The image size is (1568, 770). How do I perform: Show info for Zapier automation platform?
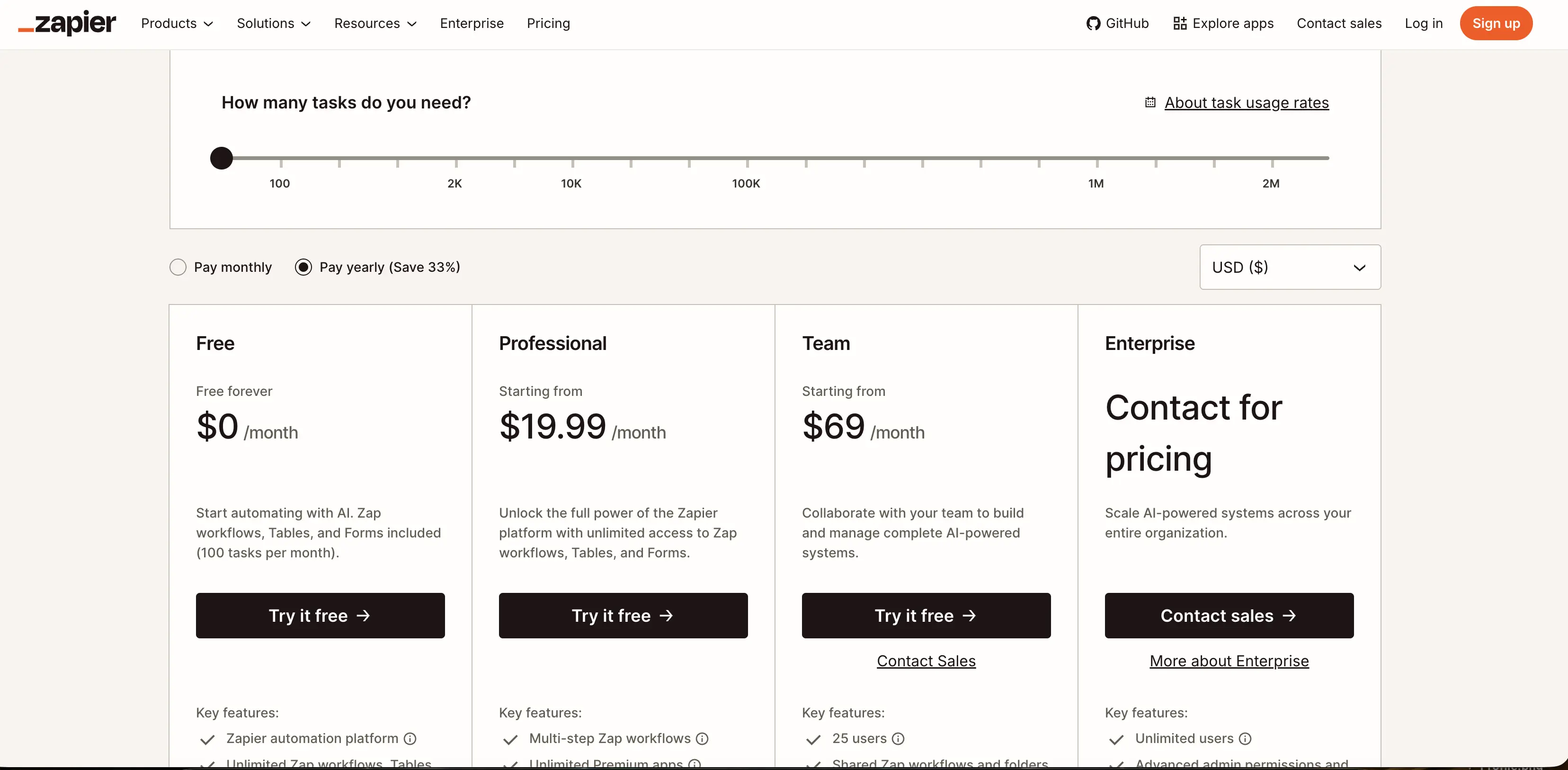[x=410, y=738]
